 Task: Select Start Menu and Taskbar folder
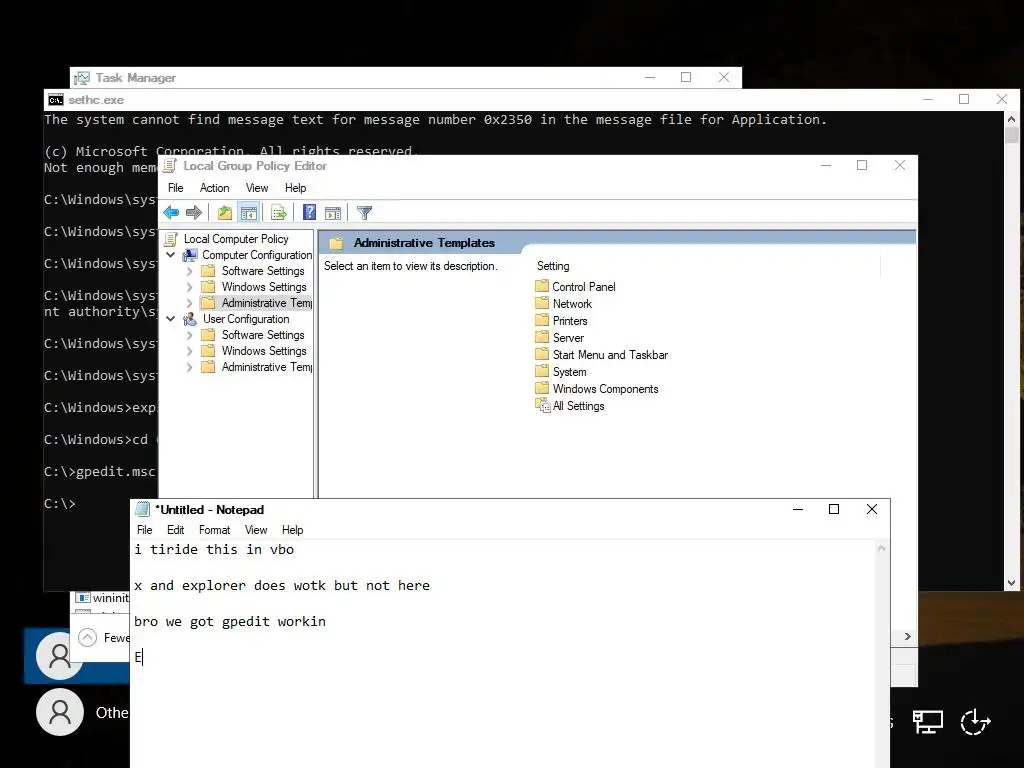610,355
